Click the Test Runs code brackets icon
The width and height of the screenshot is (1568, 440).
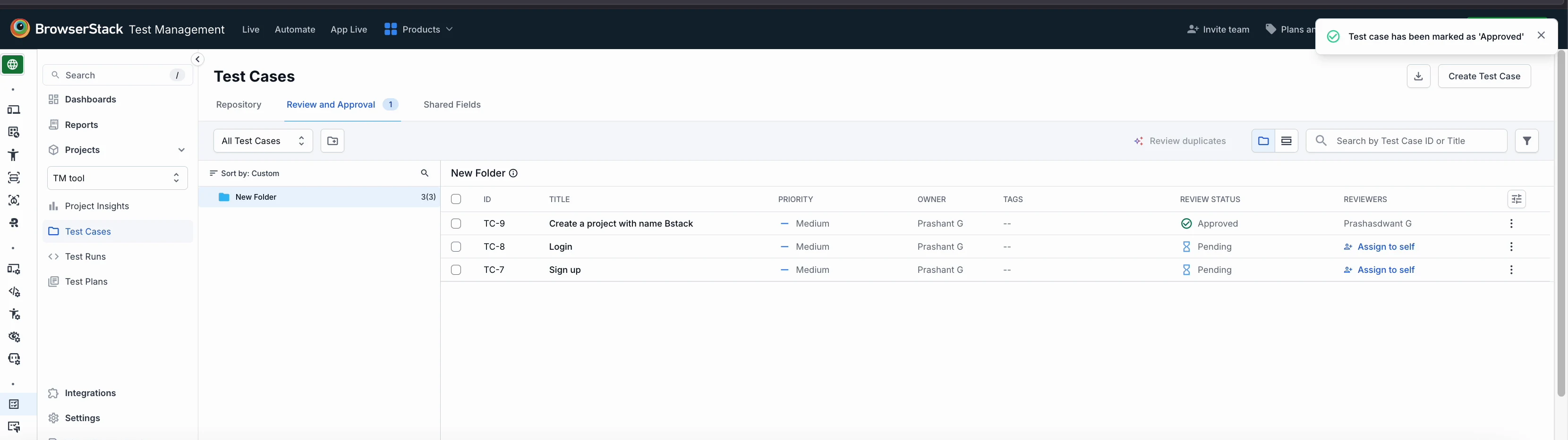click(x=53, y=257)
